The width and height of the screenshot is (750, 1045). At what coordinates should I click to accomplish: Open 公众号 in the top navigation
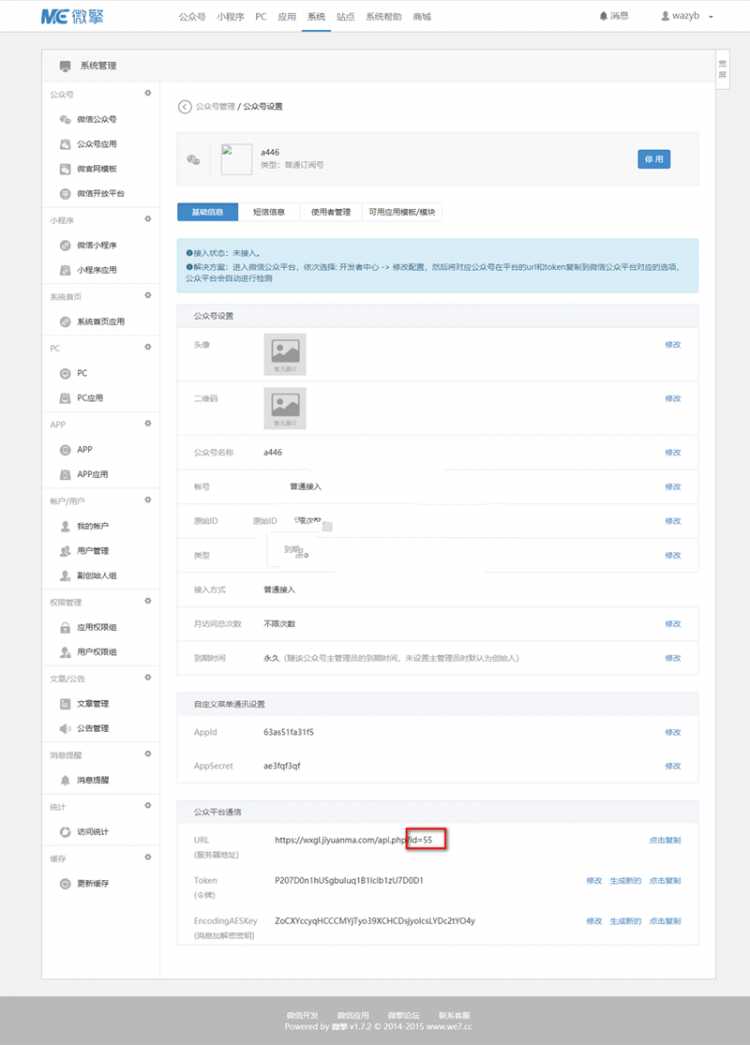point(192,17)
